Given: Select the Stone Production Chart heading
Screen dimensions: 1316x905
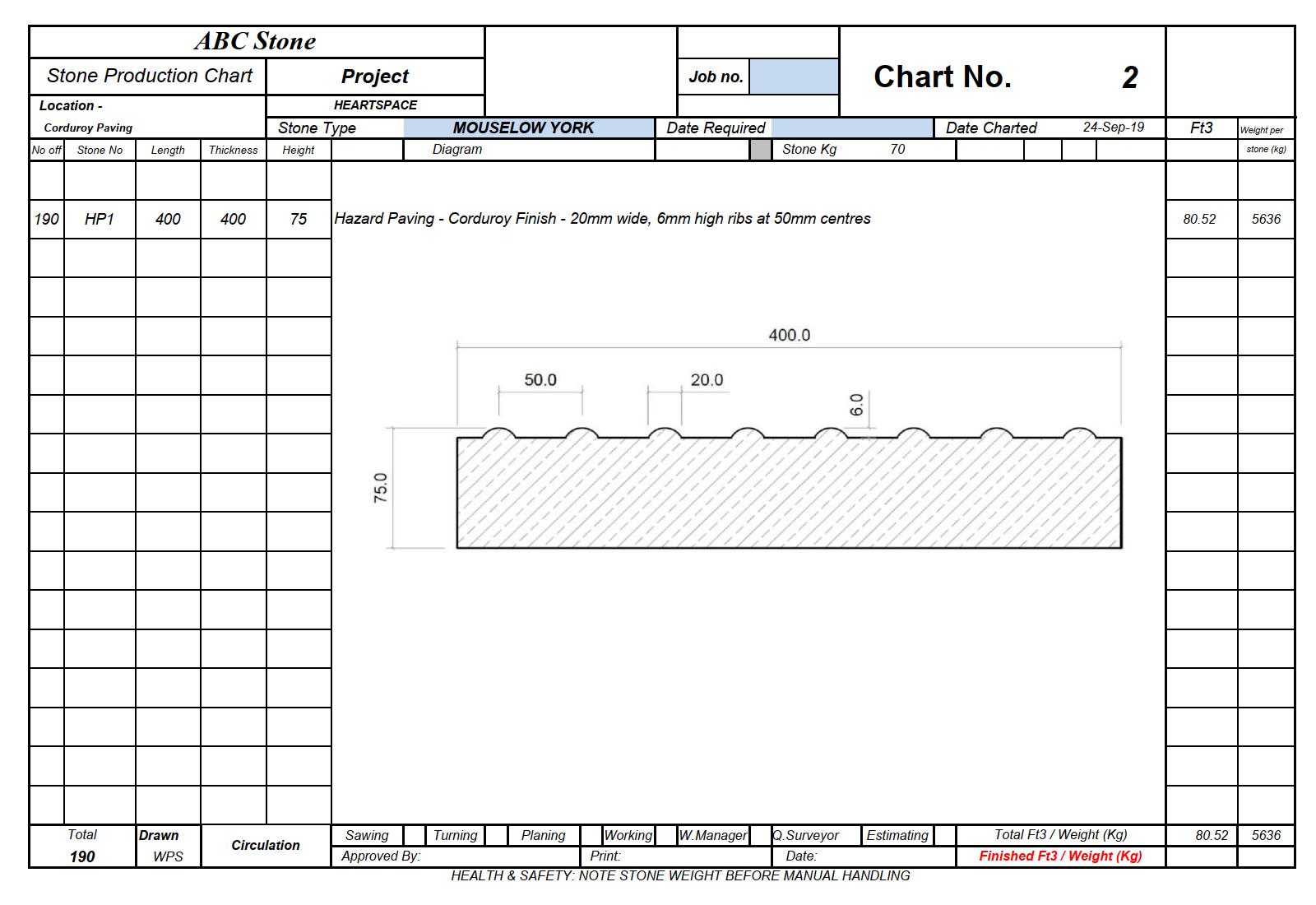Looking at the screenshot, I should pyautogui.click(x=149, y=76).
